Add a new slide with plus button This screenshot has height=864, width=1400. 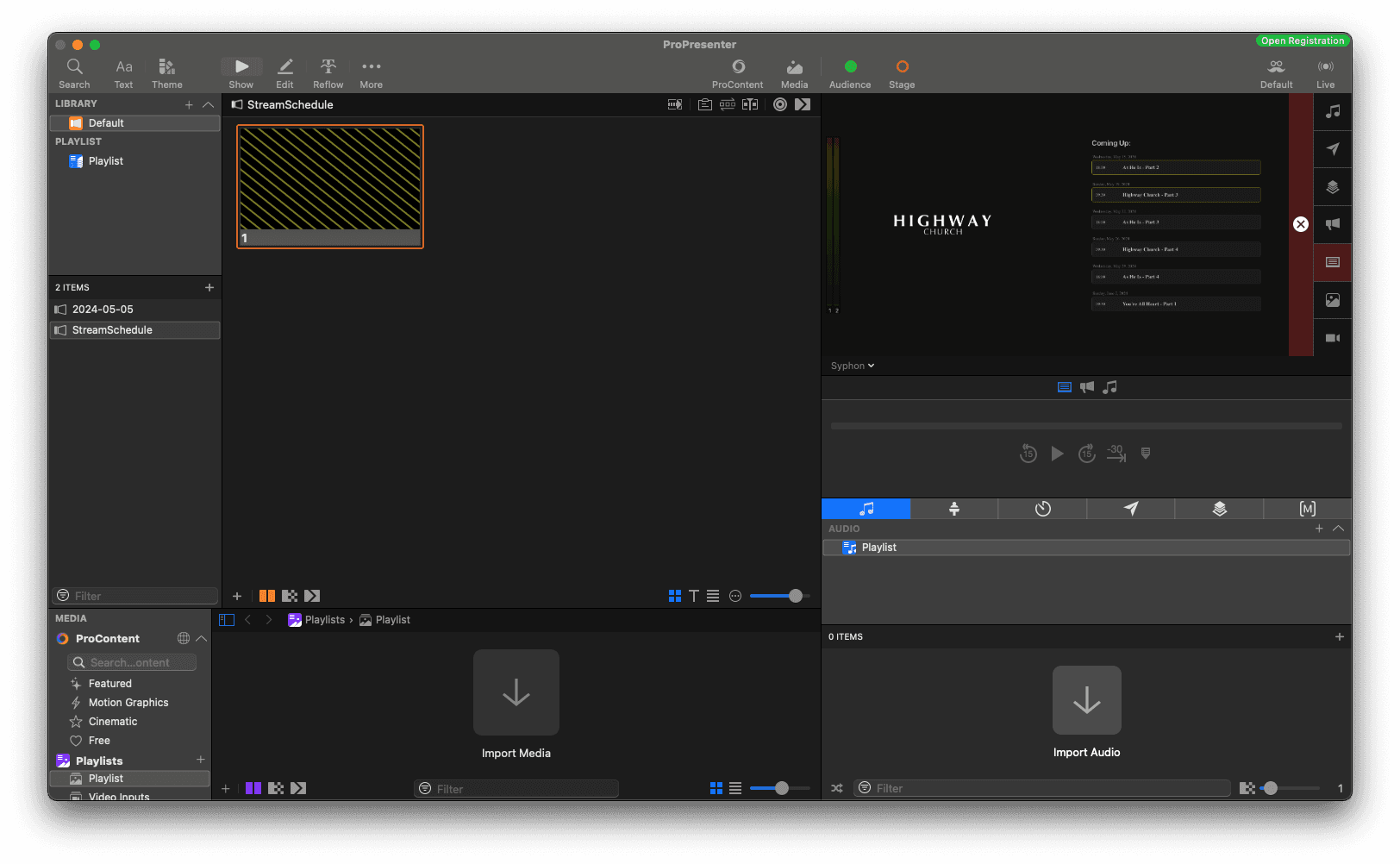(x=237, y=596)
